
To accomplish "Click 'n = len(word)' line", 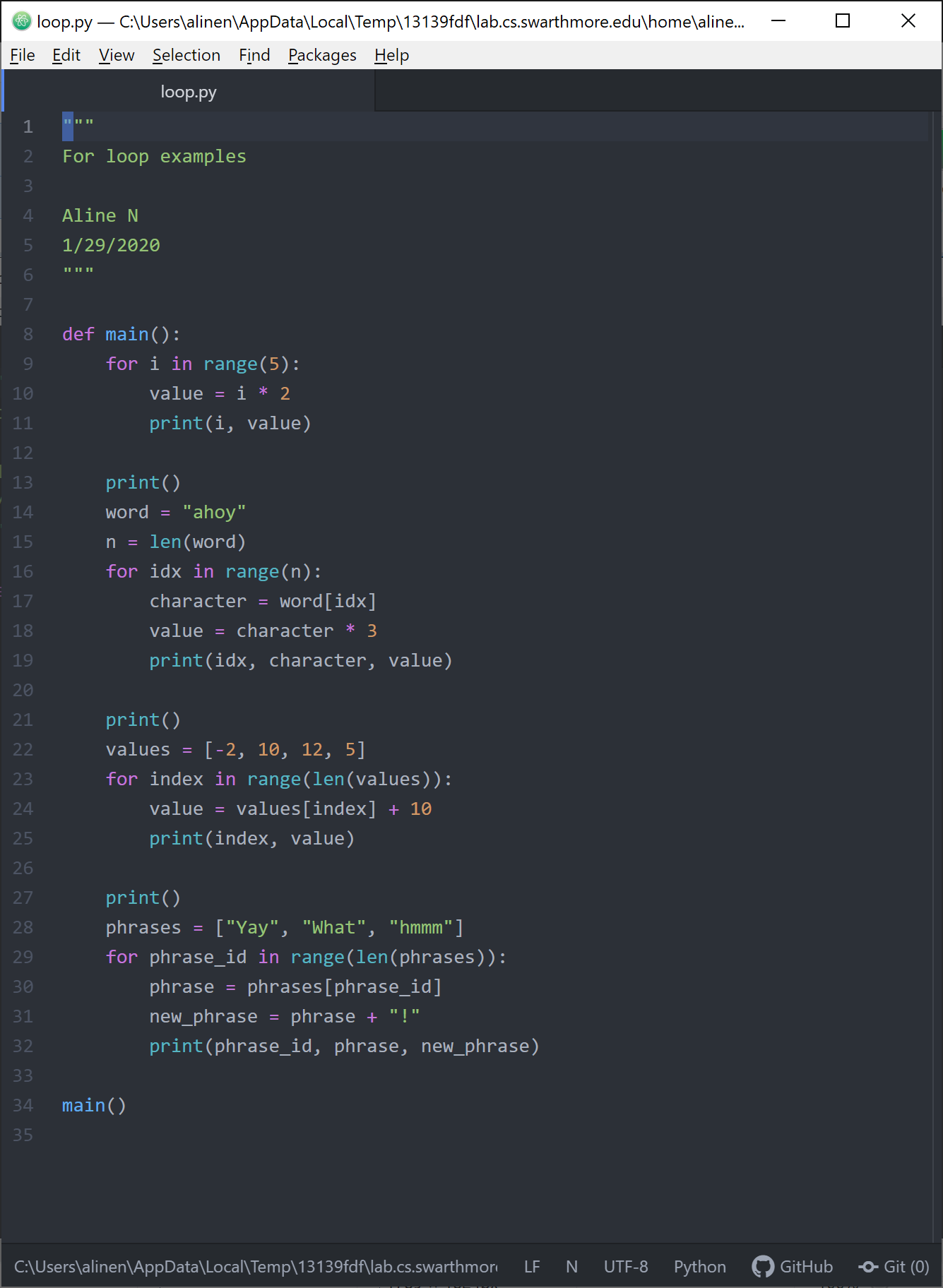I will (x=176, y=542).
